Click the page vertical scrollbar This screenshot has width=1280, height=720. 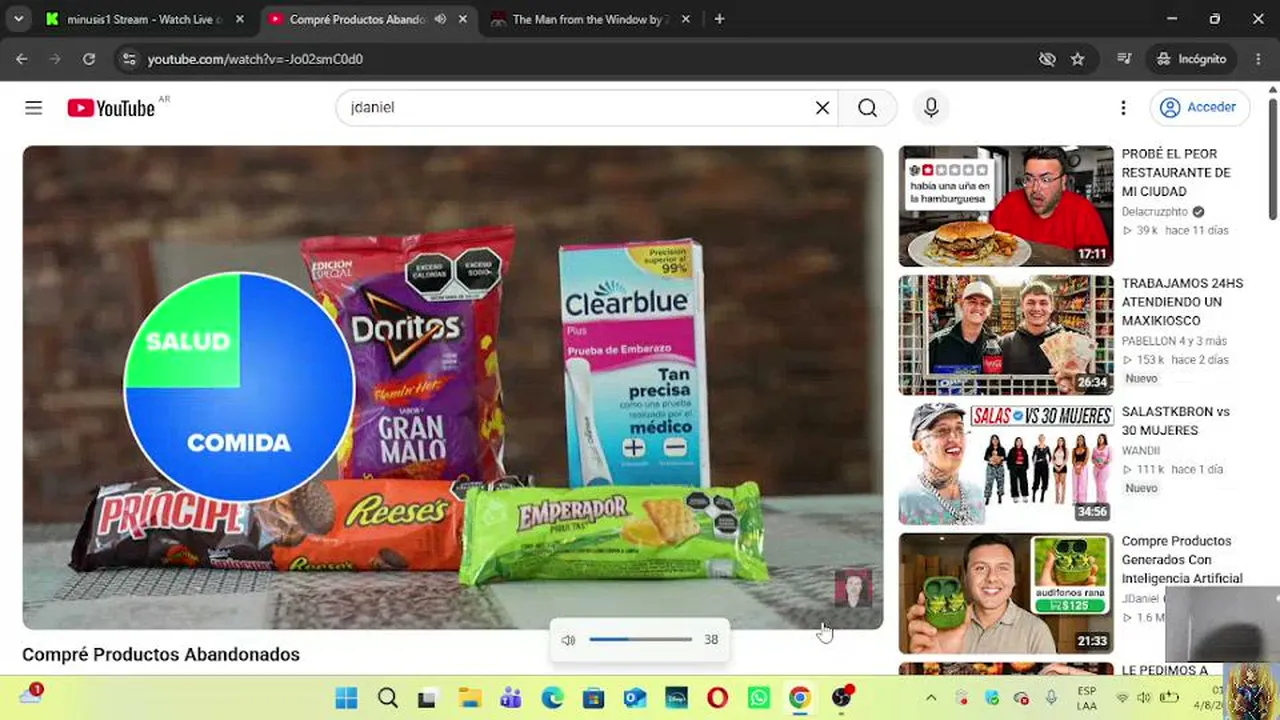pyautogui.click(x=1272, y=160)
